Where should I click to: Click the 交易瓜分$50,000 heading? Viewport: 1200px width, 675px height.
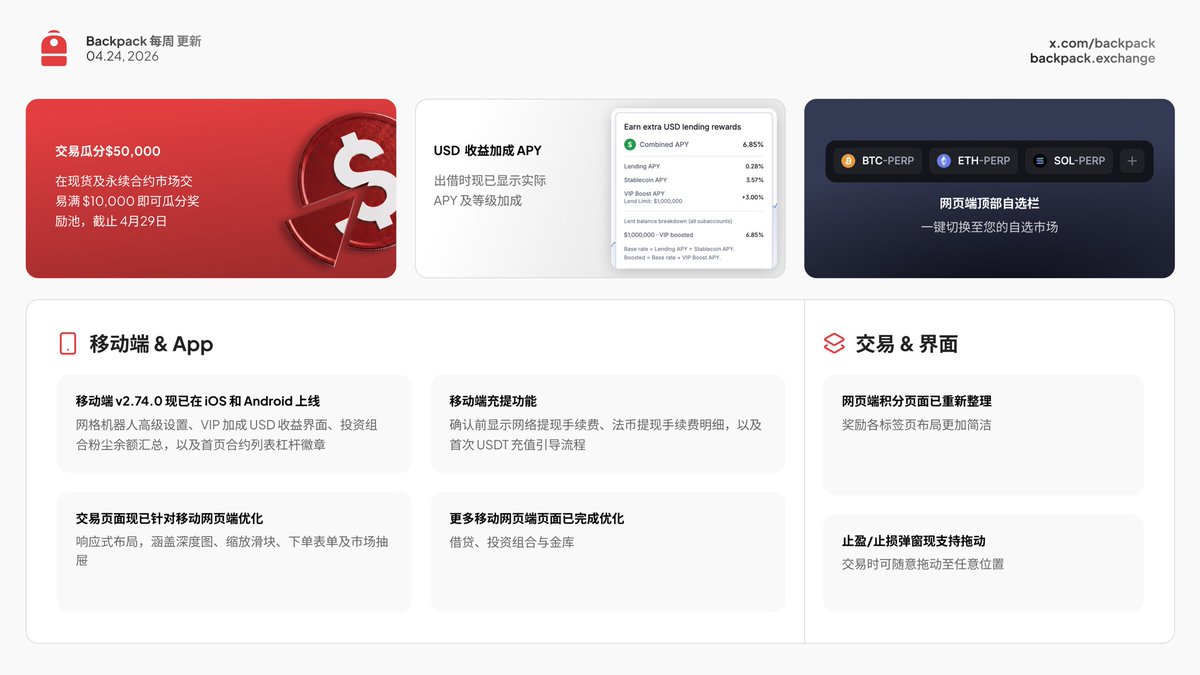[108, 151]
